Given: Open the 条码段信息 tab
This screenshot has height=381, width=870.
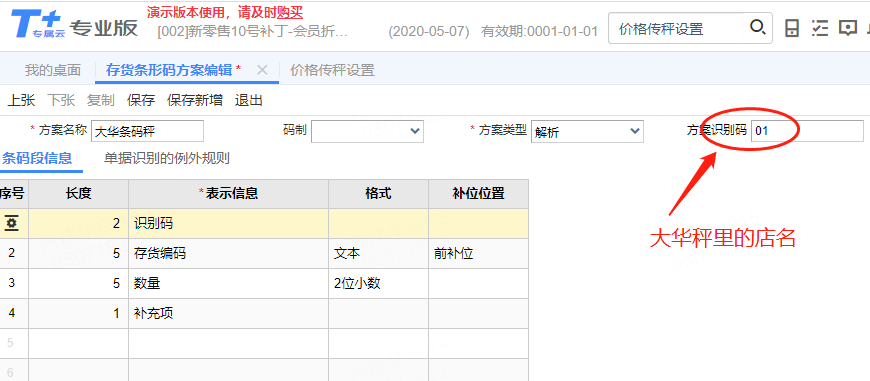Looking at the screenshot, I should coord(37,159).
